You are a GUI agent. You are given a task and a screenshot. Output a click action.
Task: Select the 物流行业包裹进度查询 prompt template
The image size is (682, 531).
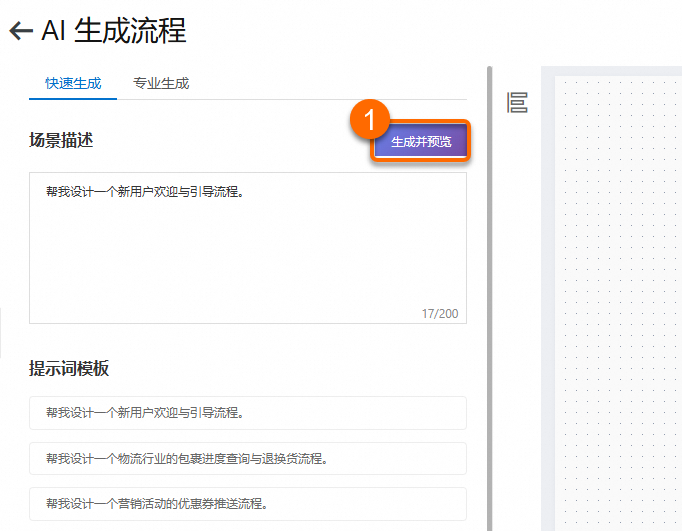click(248, 458)
